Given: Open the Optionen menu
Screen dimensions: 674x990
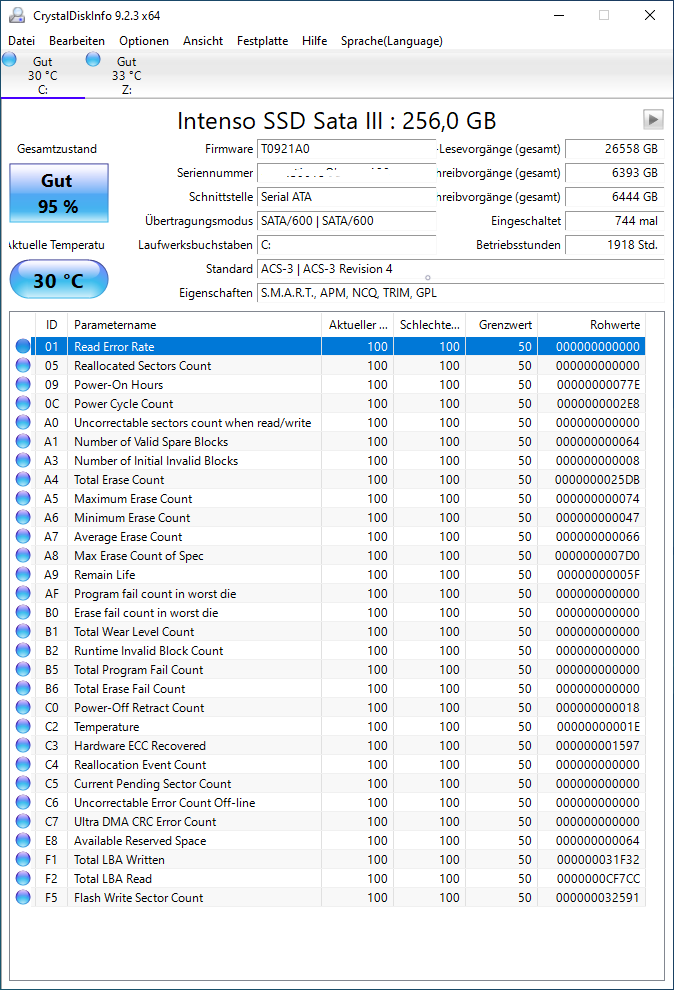Looking at the screenshot, I should click(x=144, y=41).
